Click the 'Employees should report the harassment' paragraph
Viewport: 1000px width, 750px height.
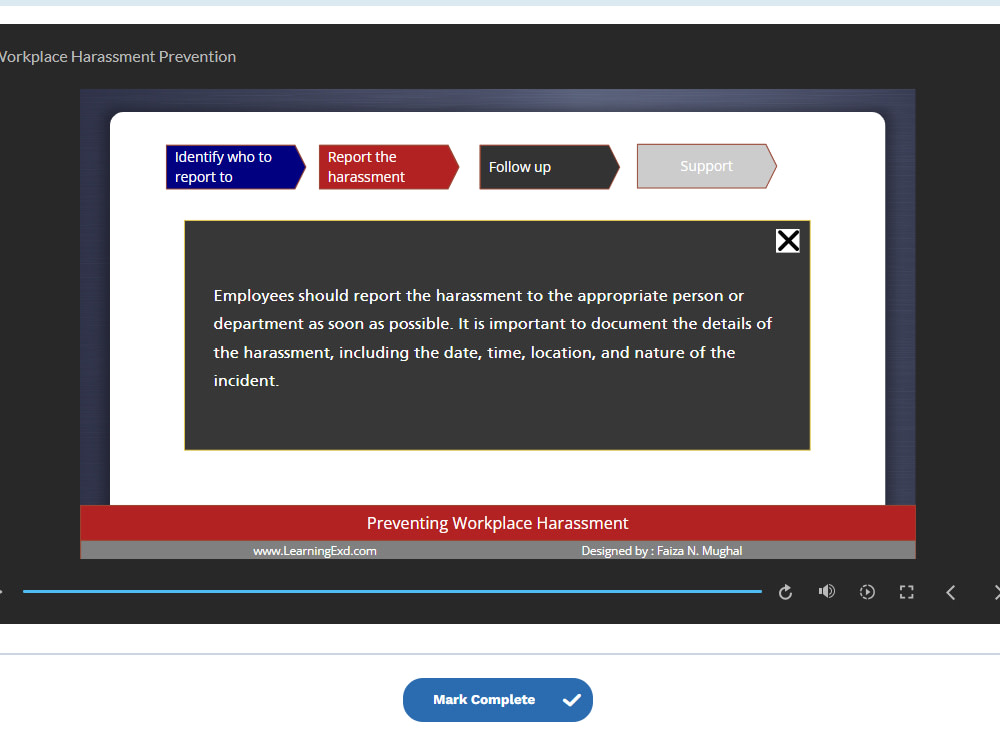tap(492, 338)
